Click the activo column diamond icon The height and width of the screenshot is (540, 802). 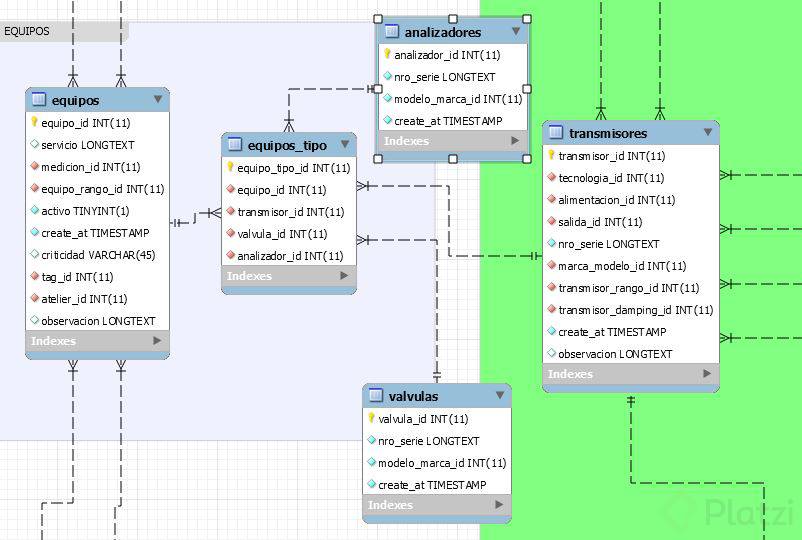click(x=34, y=210)
